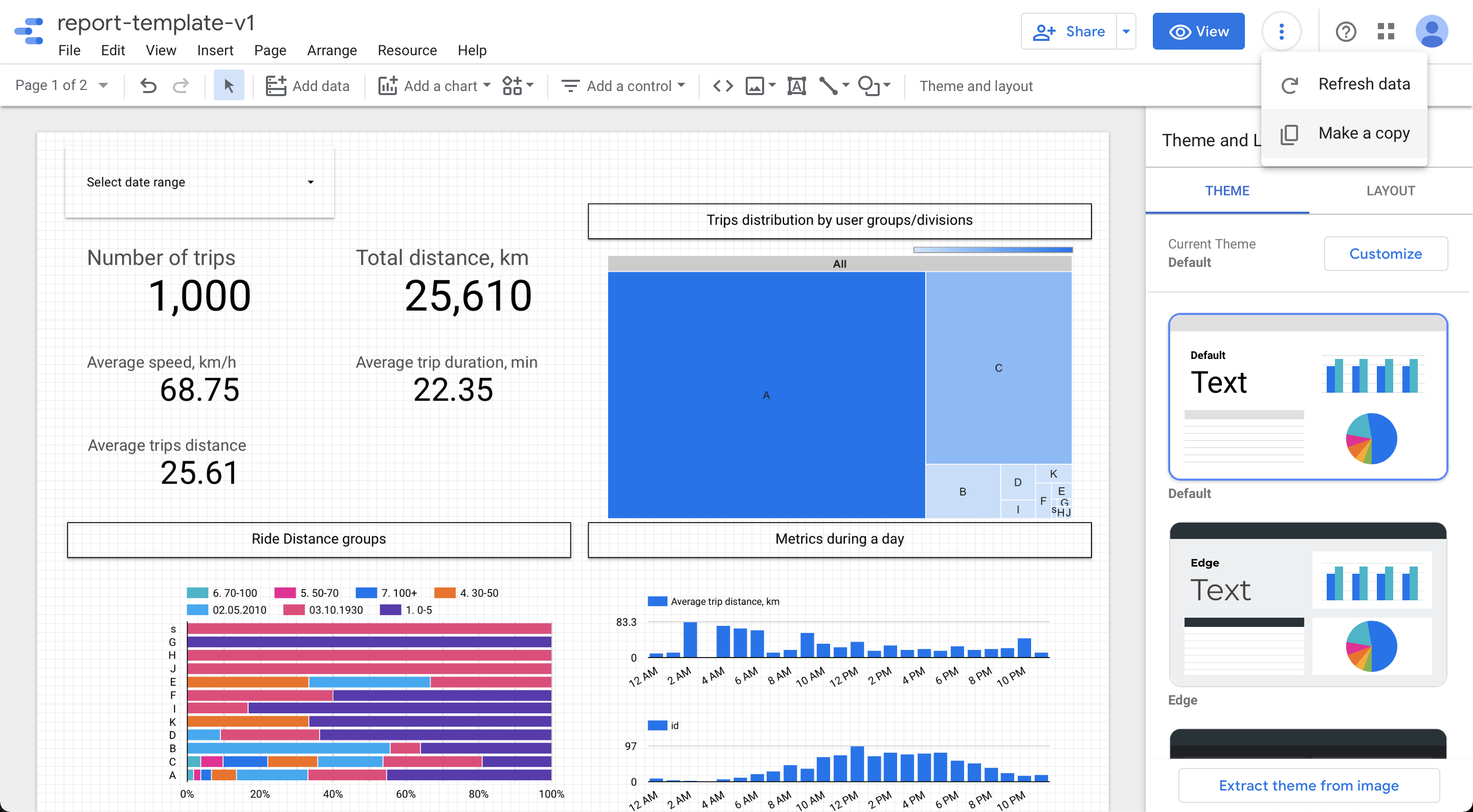Screen dimensions: 1473x812
Task: Open the Page 1 of 2 selector
Action: [x=62, y=86]
